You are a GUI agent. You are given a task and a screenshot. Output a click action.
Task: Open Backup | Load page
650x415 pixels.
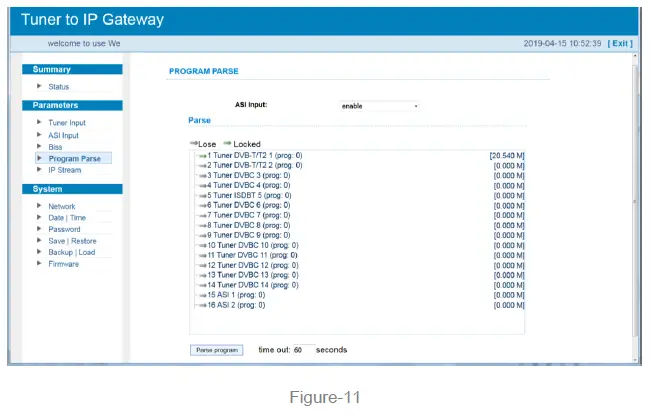coord(71,252)
